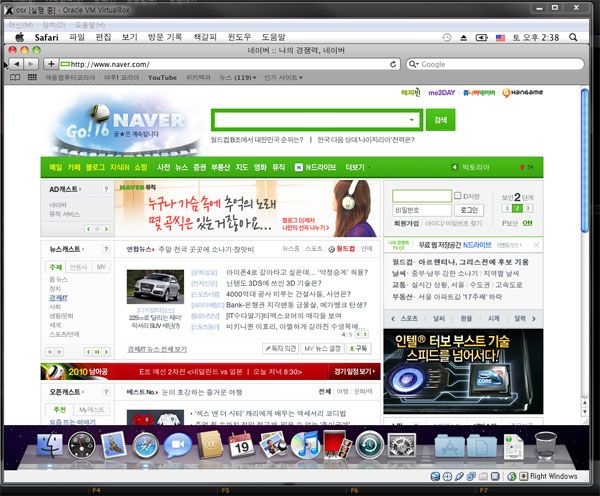Image resolution: width=600 pixels, height=496 pixels.
Task: Open the Intel Turbo Boost ad banner
Action: pyautogui.click(x=463, y=371)
